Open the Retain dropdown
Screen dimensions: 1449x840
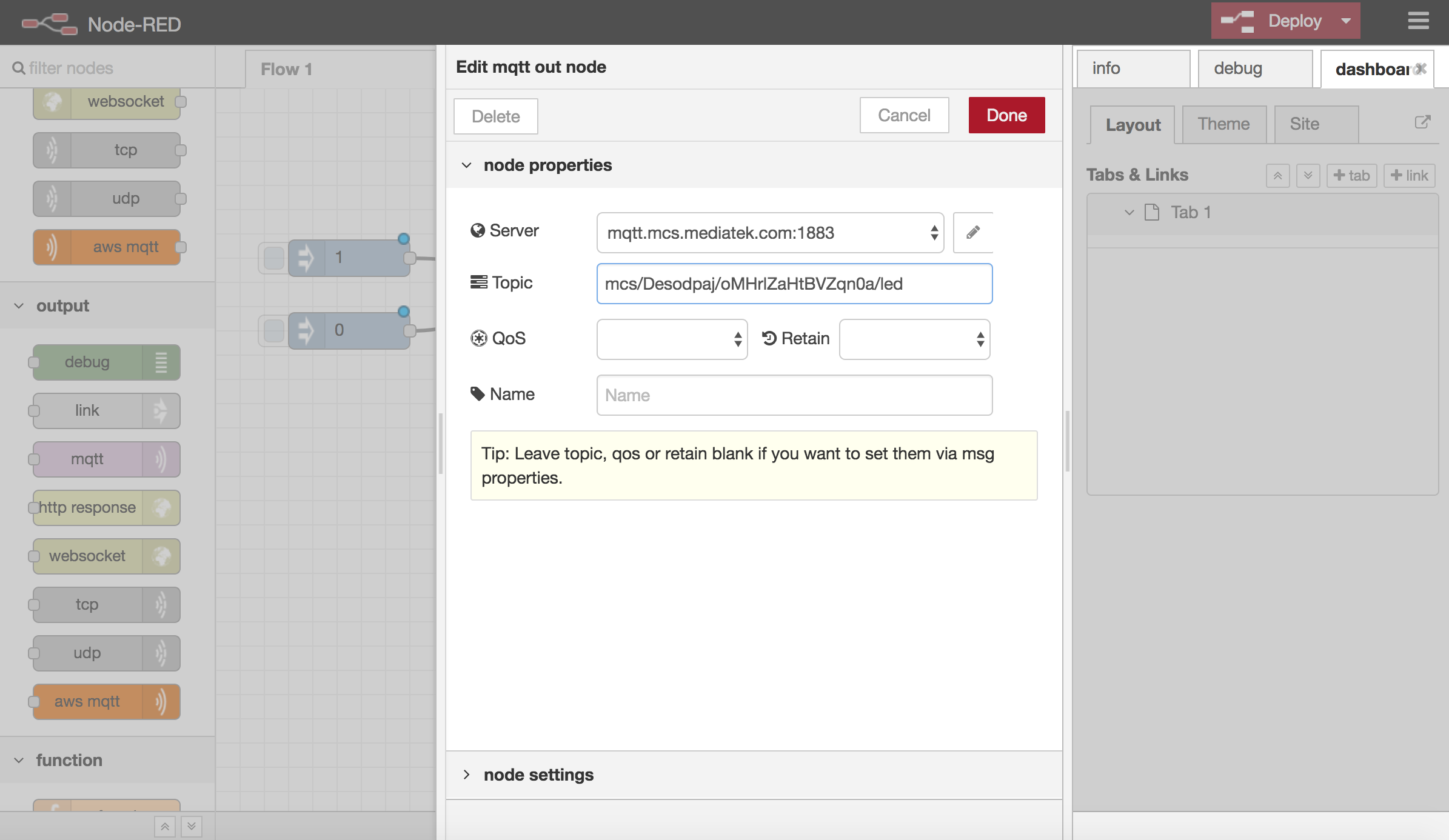tap(914, 339)
